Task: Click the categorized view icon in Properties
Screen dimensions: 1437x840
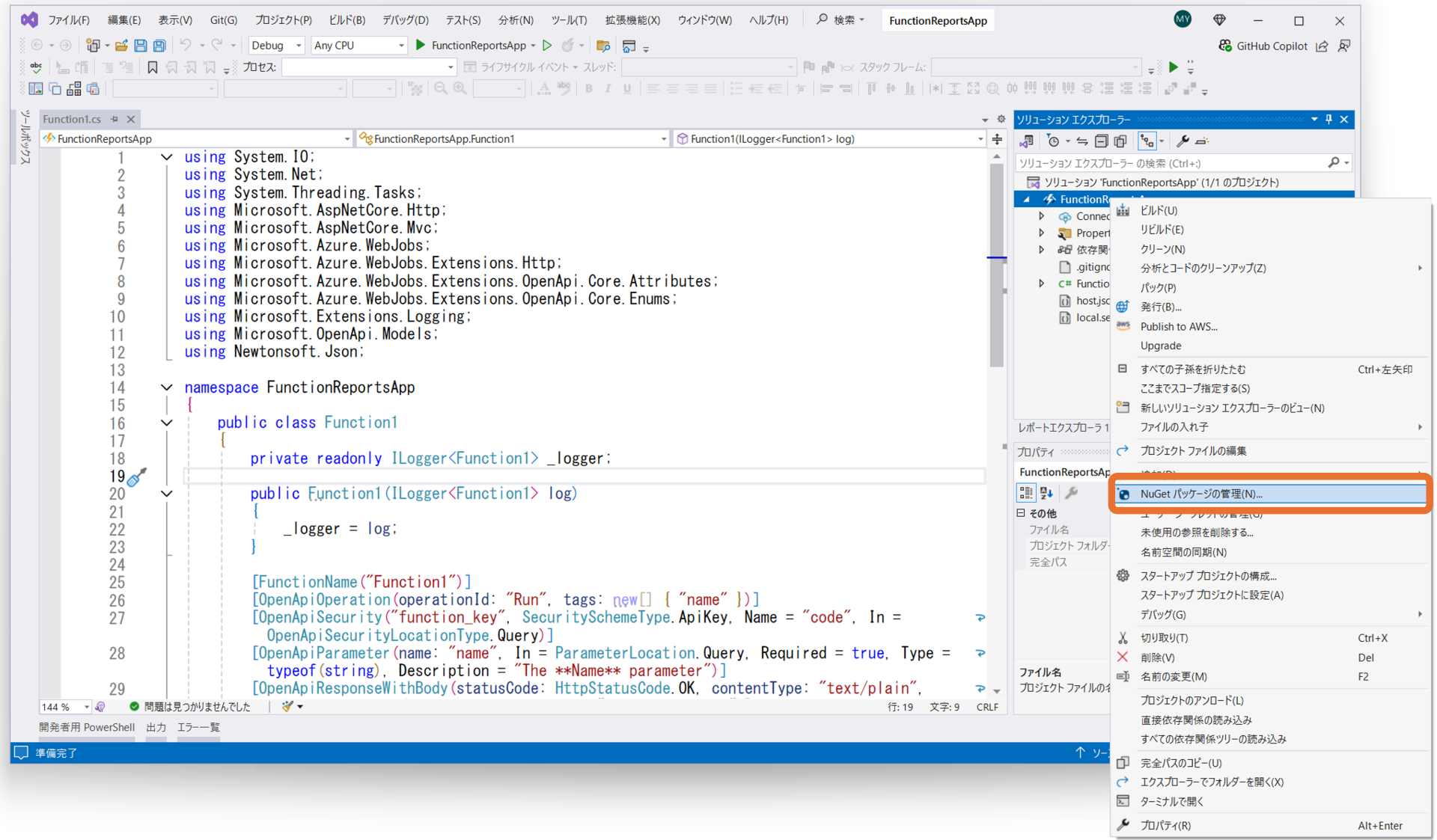Action: tap(1026, 492)
